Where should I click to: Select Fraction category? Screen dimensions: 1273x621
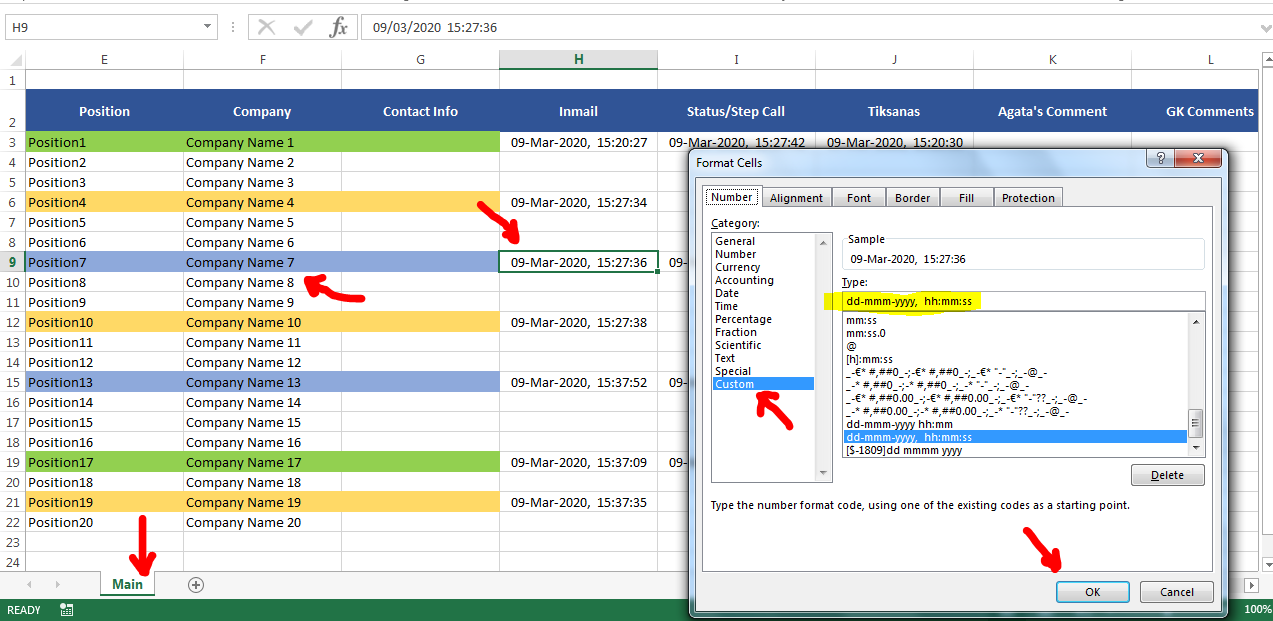click(x=763, y=332)
